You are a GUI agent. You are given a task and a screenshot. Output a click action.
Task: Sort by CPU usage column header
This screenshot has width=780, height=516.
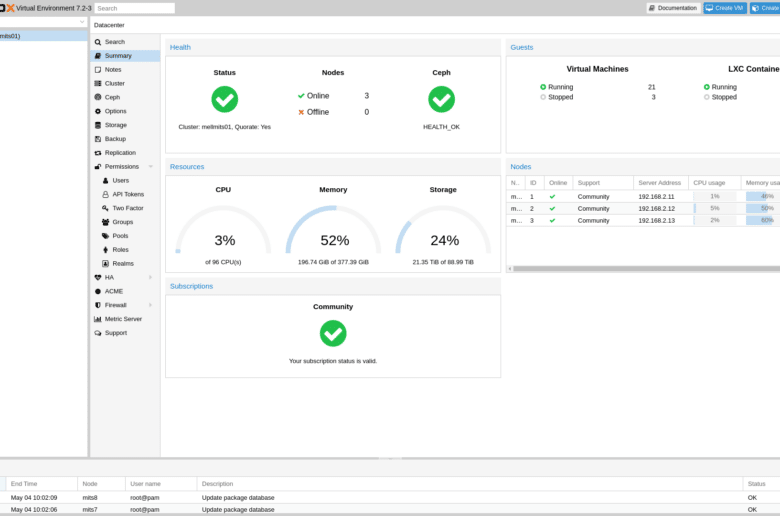(x=714, y=183)
